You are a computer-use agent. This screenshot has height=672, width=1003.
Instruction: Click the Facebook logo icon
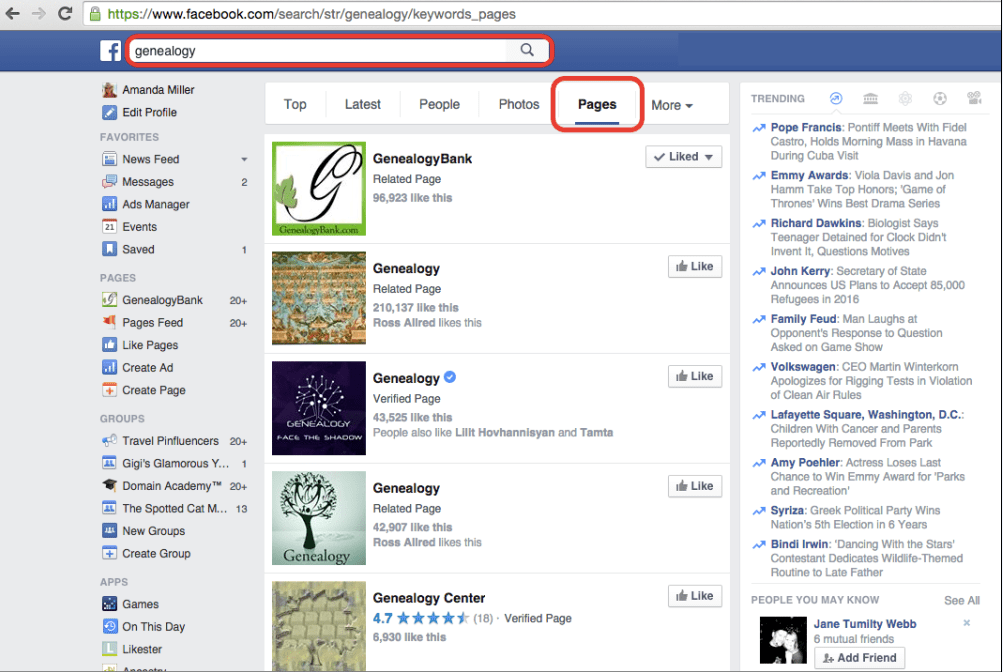coord(110,51)
